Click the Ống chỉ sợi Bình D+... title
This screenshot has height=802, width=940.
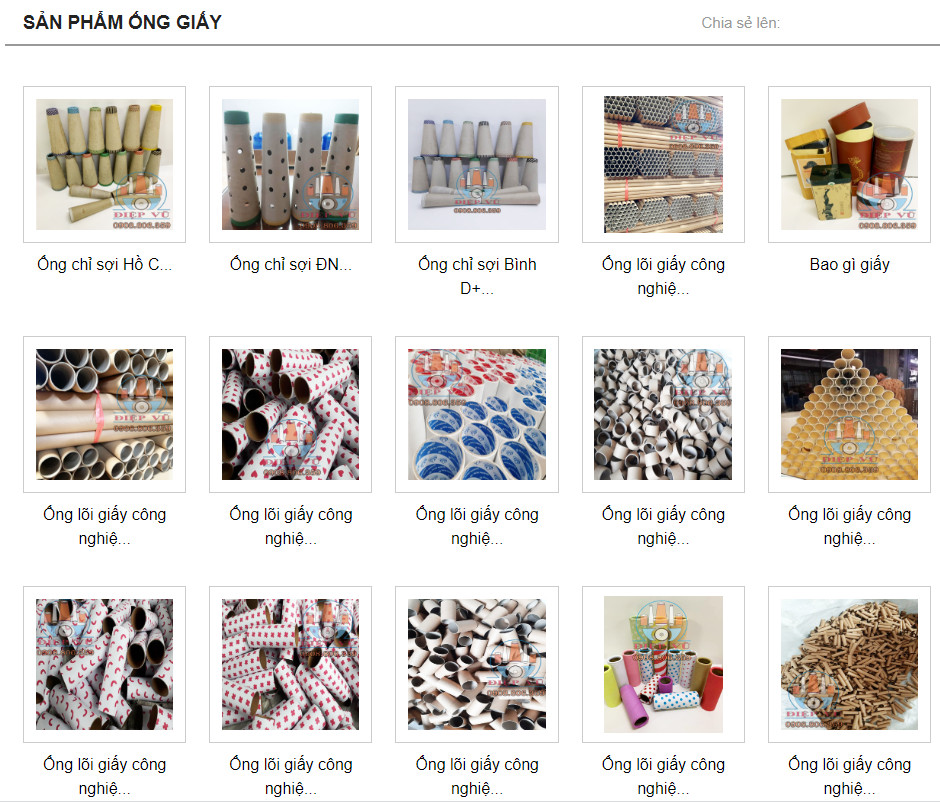[477, 276]
